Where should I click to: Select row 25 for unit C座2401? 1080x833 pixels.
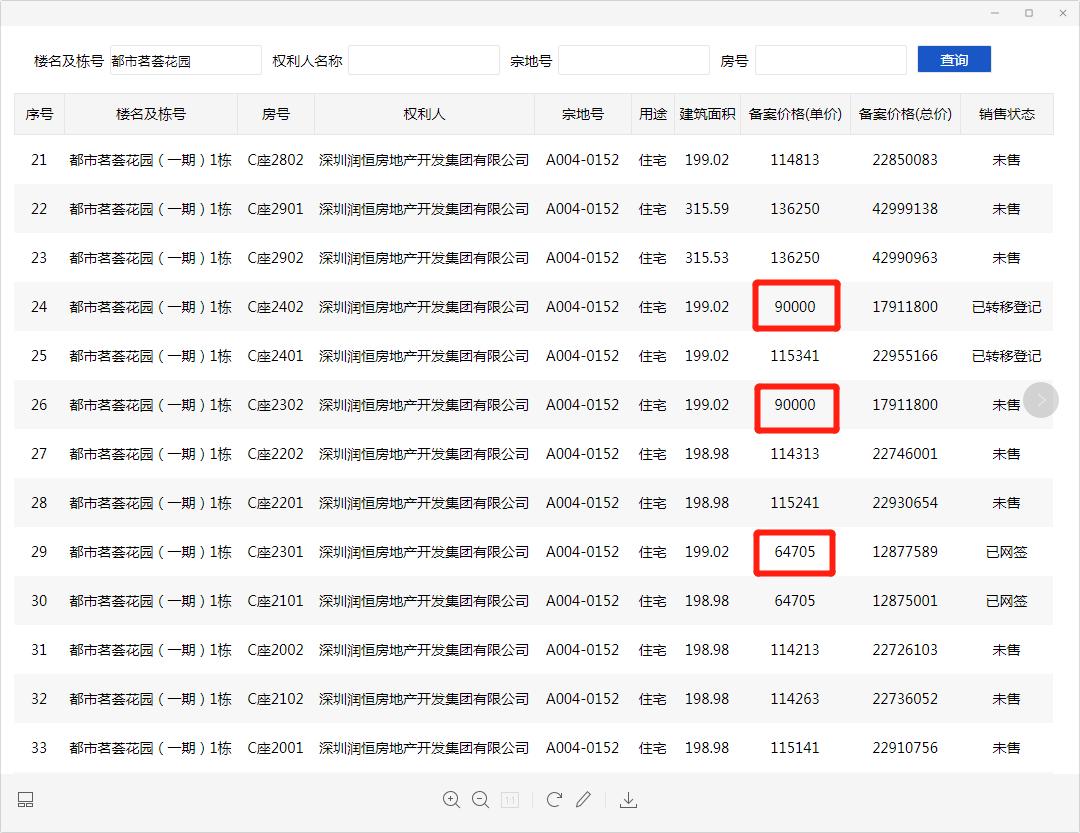[540, 355]
